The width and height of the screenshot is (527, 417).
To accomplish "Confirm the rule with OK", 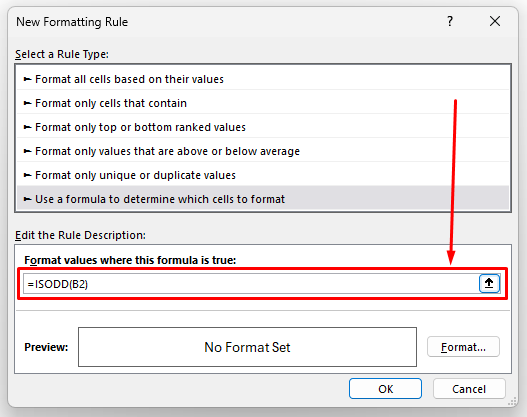I will tap(385, 389).
